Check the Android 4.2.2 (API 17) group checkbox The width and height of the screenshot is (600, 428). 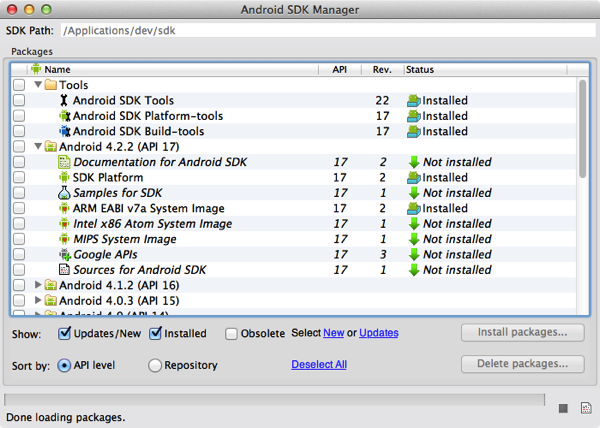click(x=19, y=146)
